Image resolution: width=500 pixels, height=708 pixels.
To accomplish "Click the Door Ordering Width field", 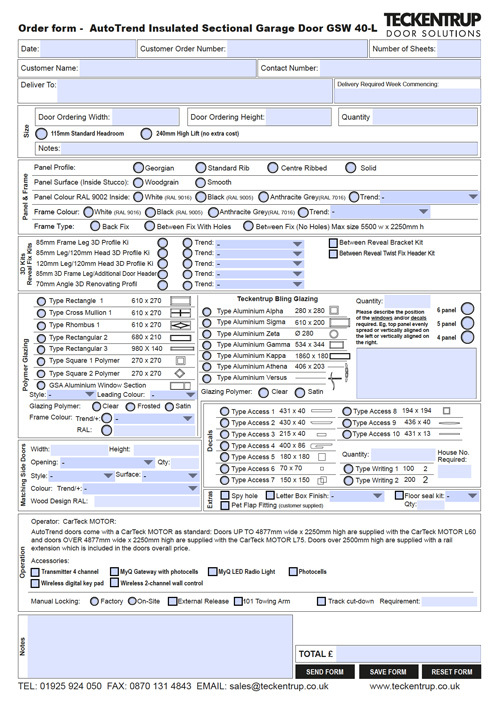I will point(145,117).
